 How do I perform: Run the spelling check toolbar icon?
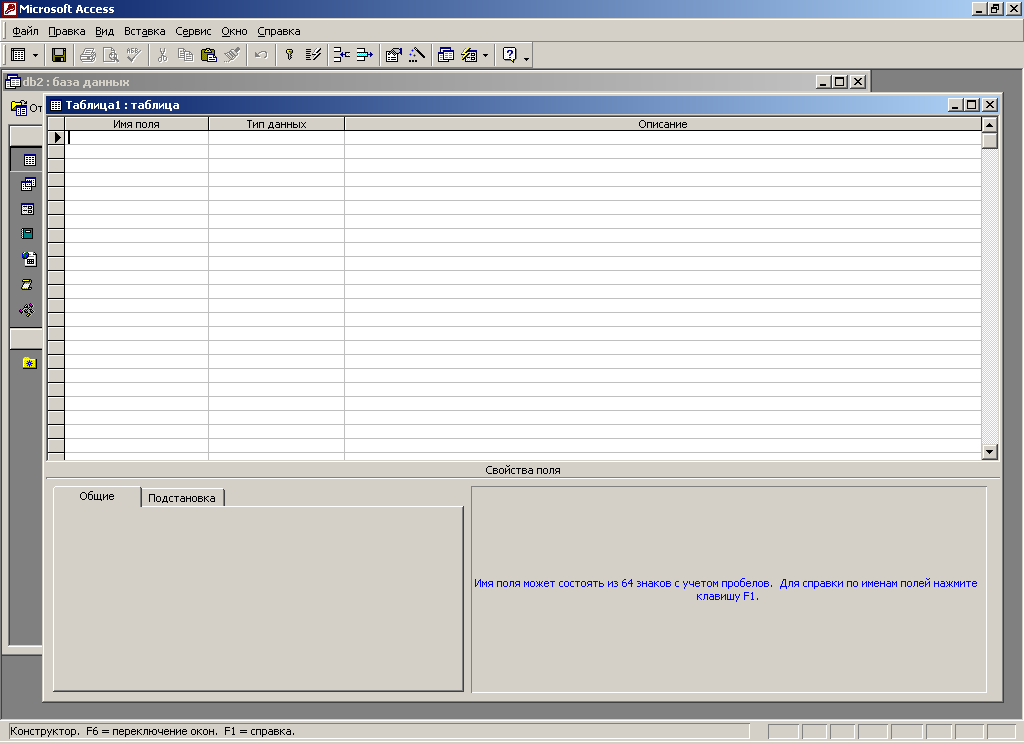pyautogui.click(x=134, y=55)
